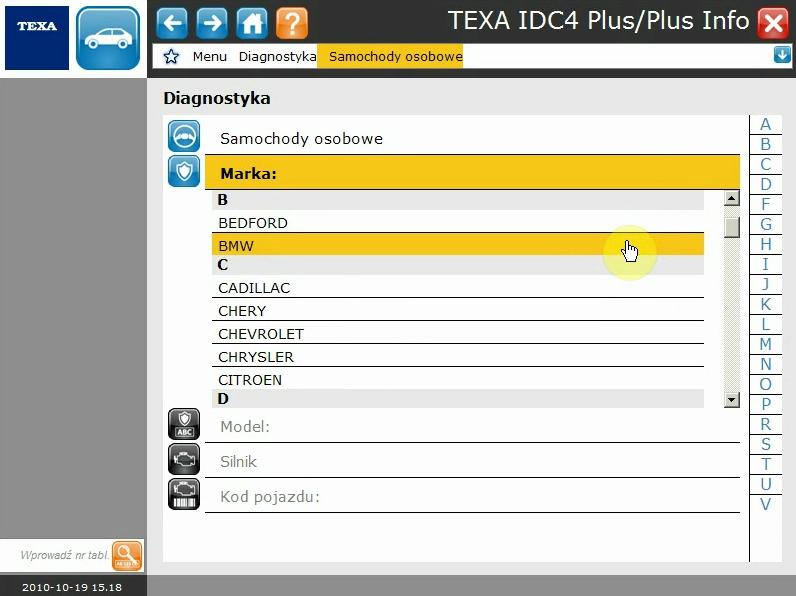Screen dimensions: 796x596
Task: Click the back arrow navigation button
Action: pyautogui.click(x=173, y=22)
